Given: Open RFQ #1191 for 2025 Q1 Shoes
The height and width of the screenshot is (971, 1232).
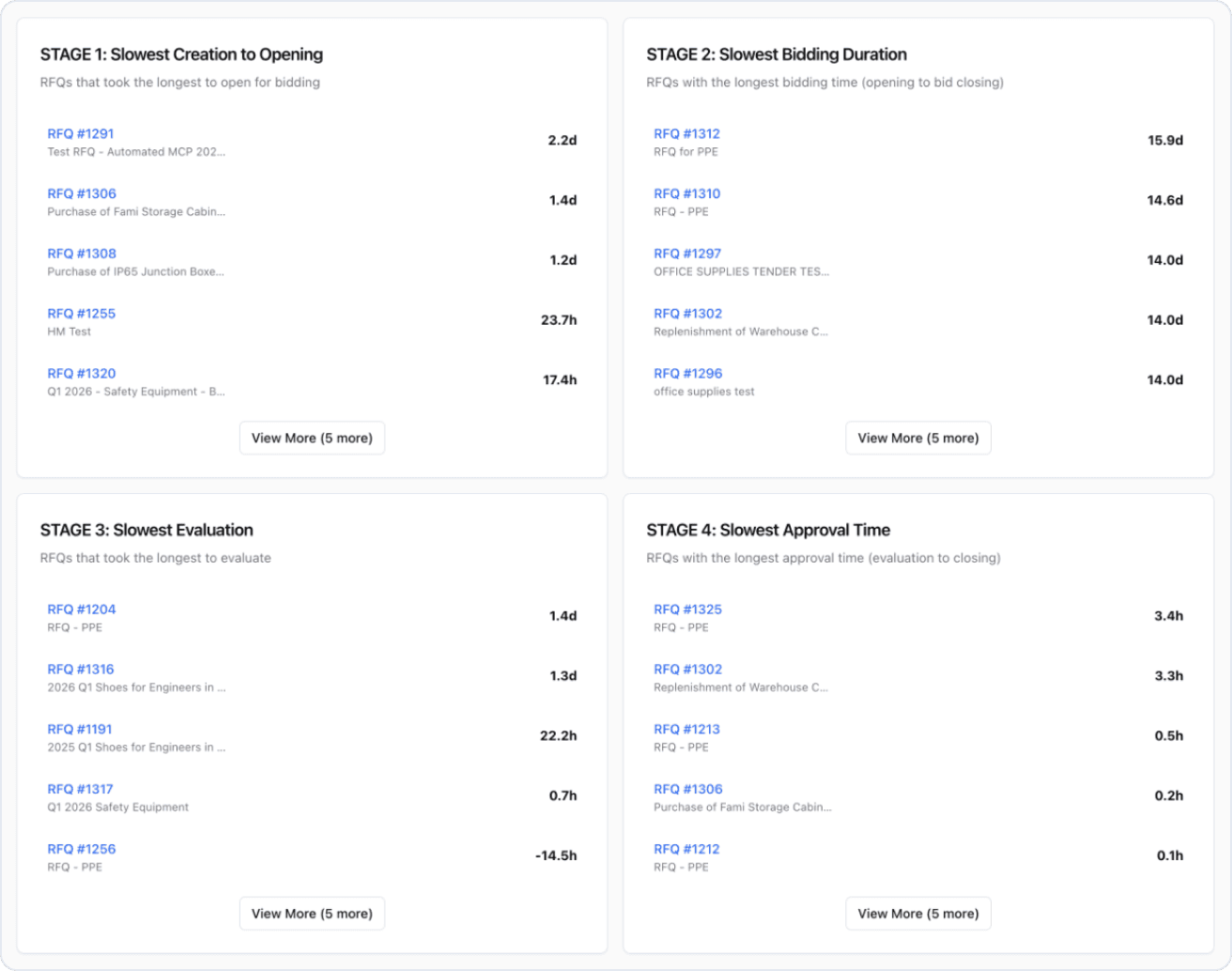Looking at the screenshot, I should click(80, 729).
